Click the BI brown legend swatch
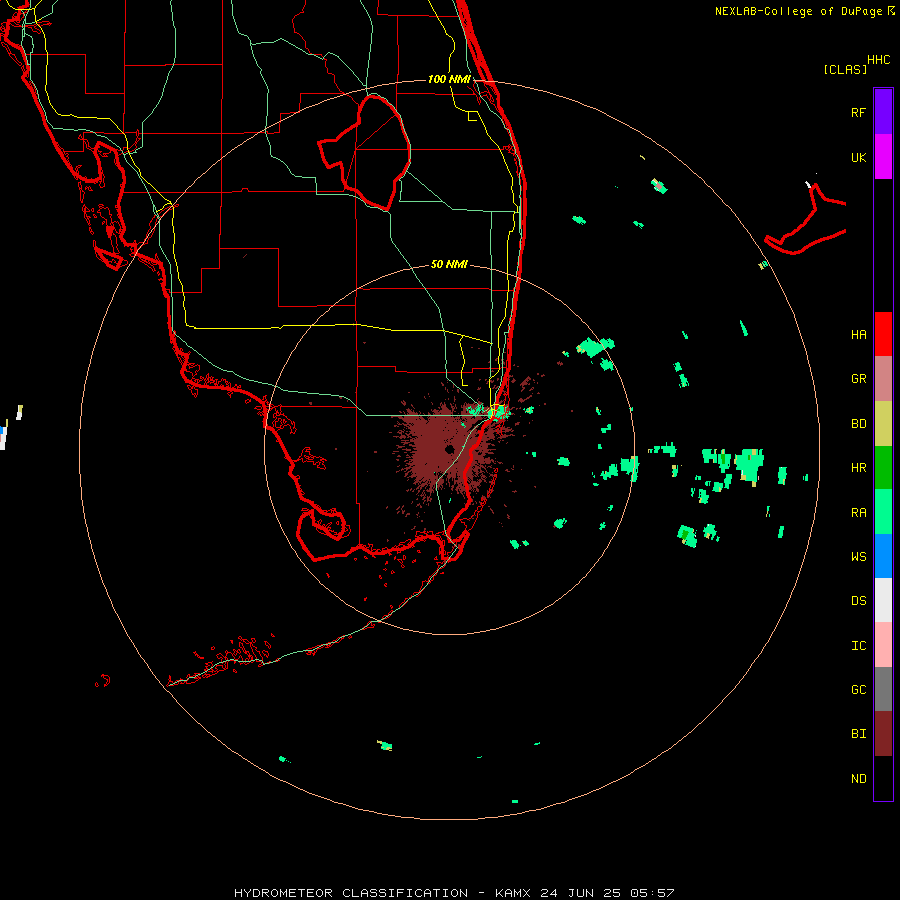This screenshot has width=900, height=900. (883, 734)
